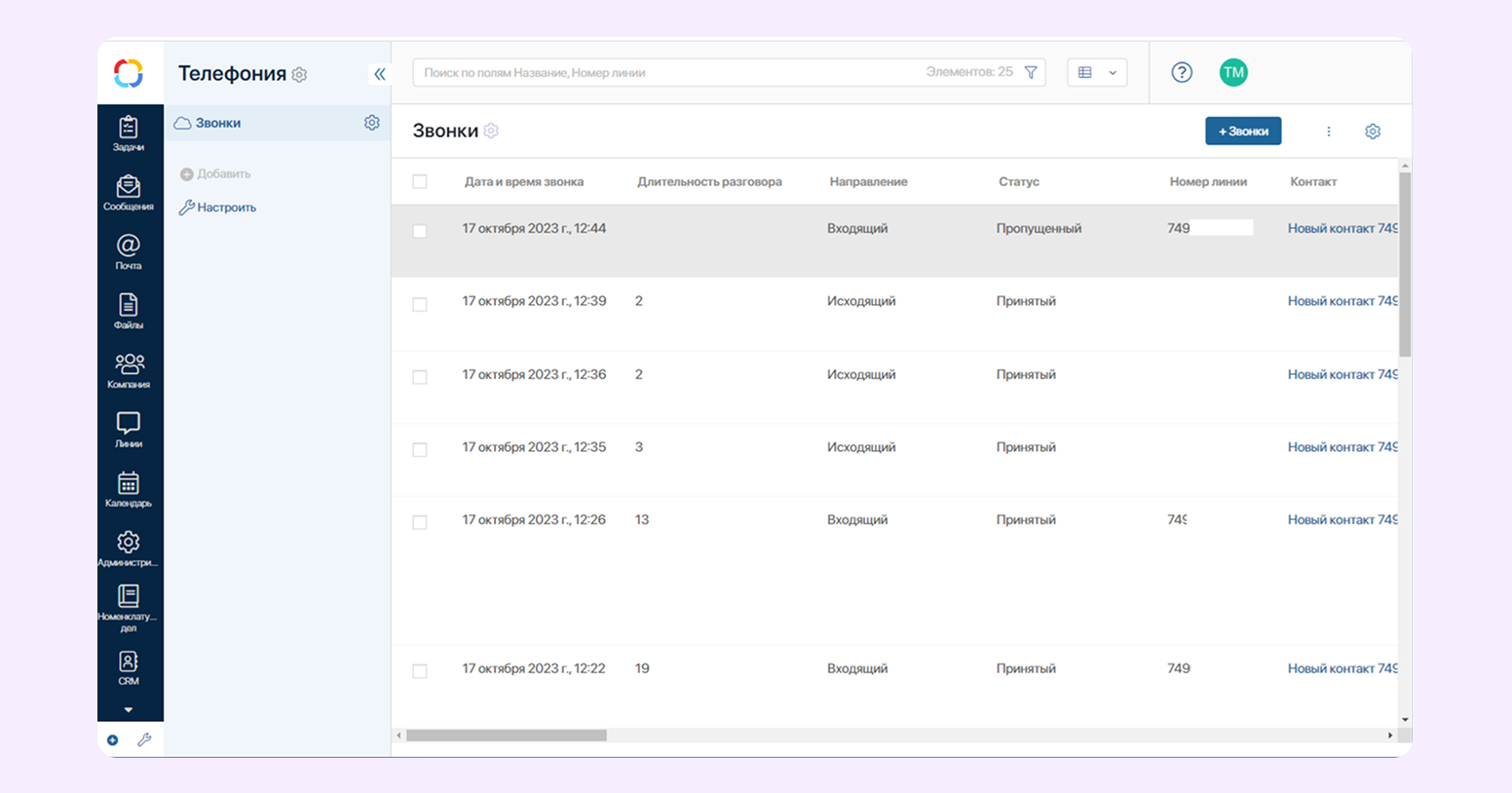This screenshot has width=1512, height=793.
Task: Click column header Статус
Action: [x=1019, y=181]
